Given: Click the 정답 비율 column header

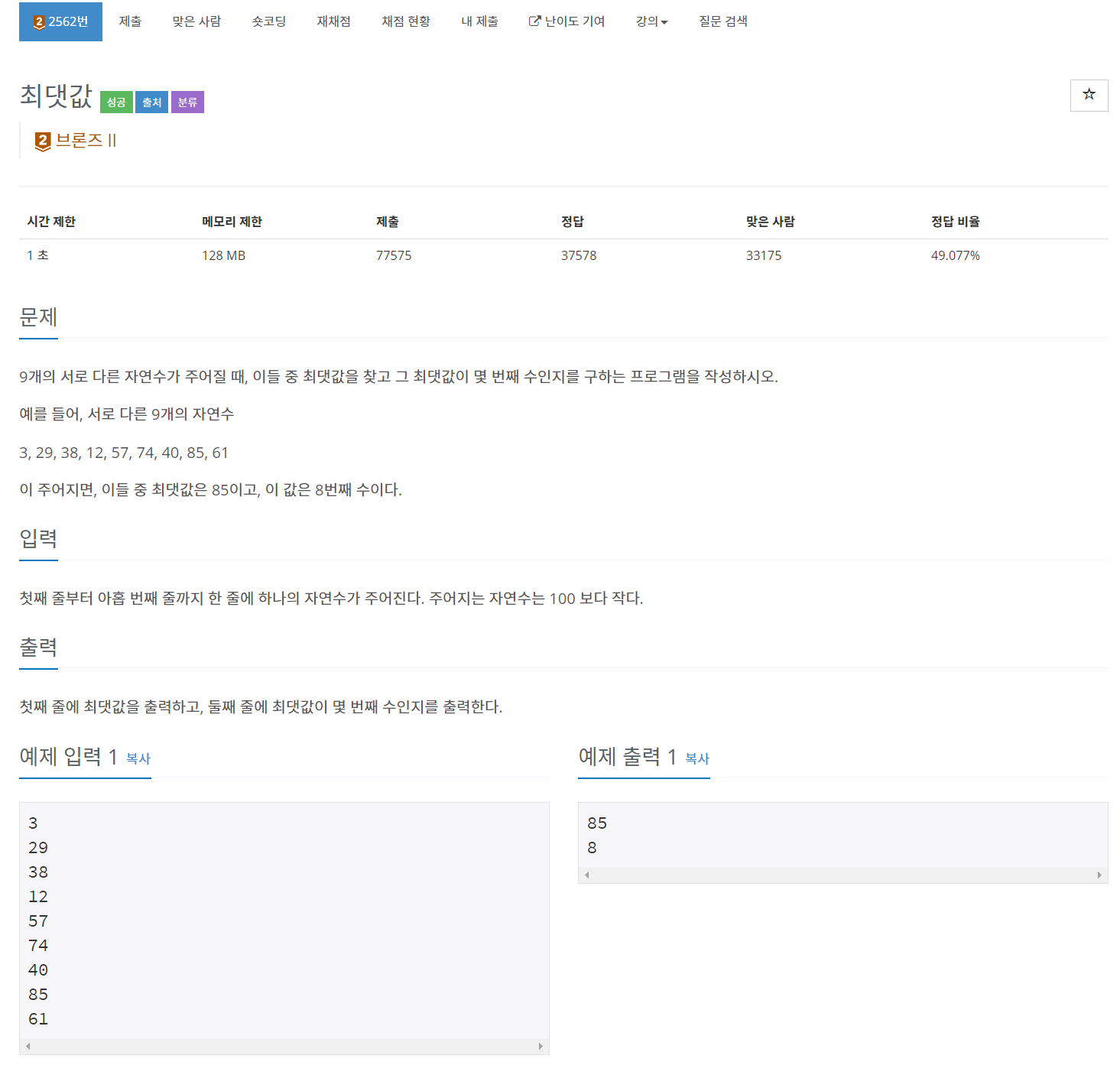Looking at the screenshot, I should click(x=955, y=222).
